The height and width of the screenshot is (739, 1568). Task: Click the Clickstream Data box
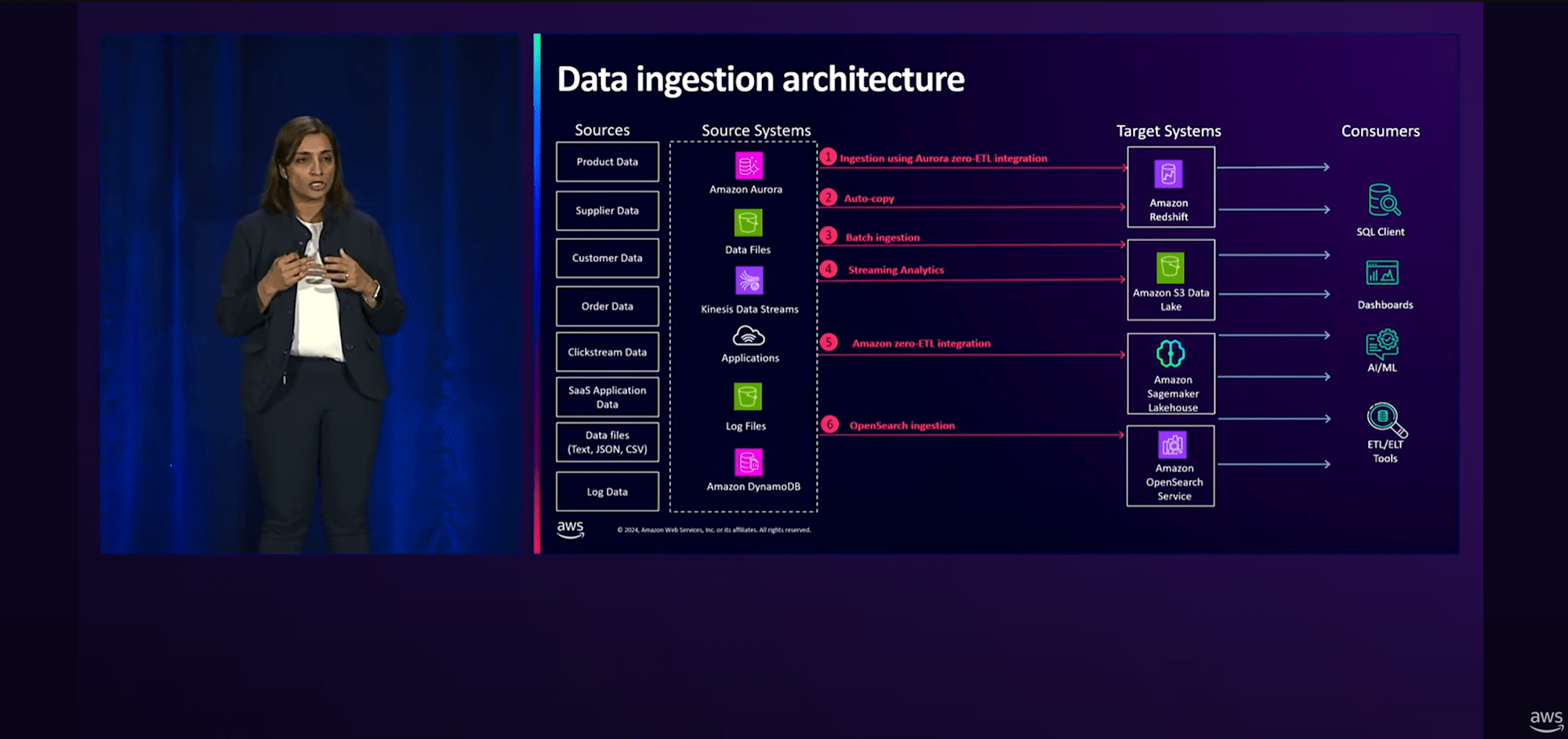click(608, 352)
